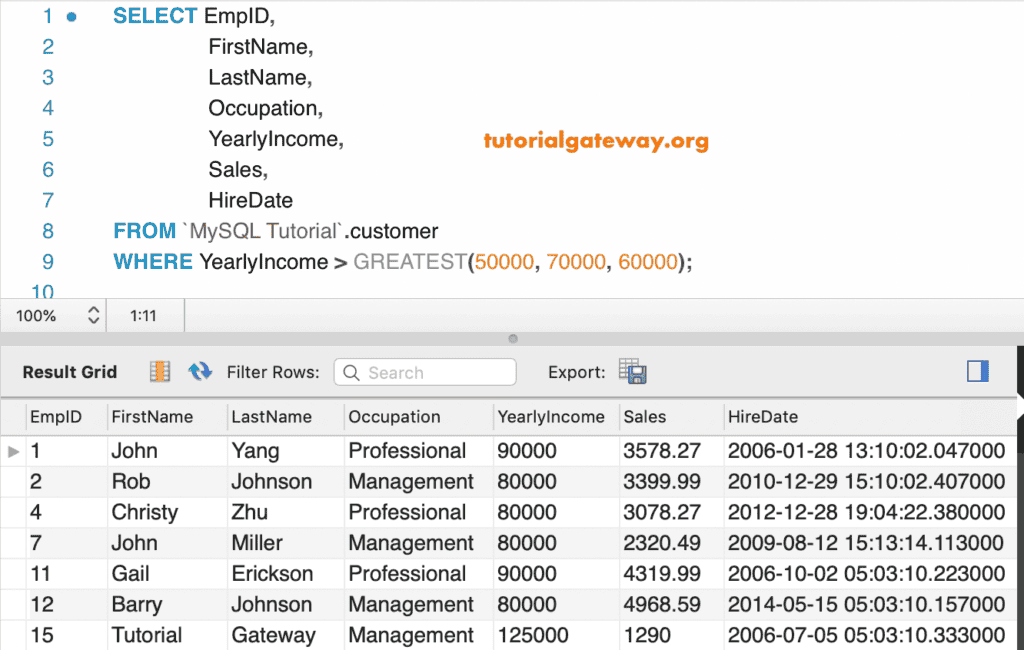Sort by Occupation column header
The height and width of the screenshot is (650, 1024).
394,417
